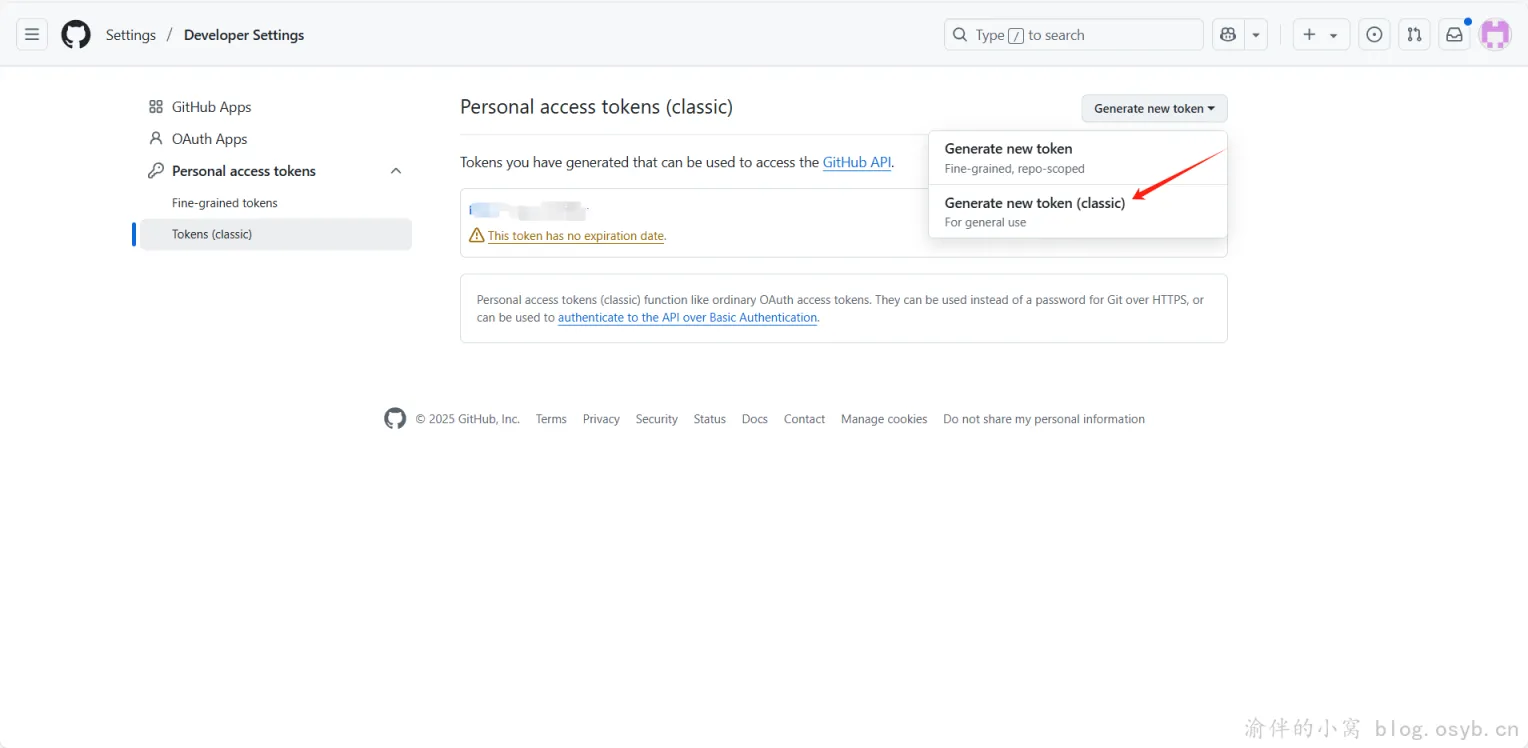Click the GitHub logo in header

(76, 35)
